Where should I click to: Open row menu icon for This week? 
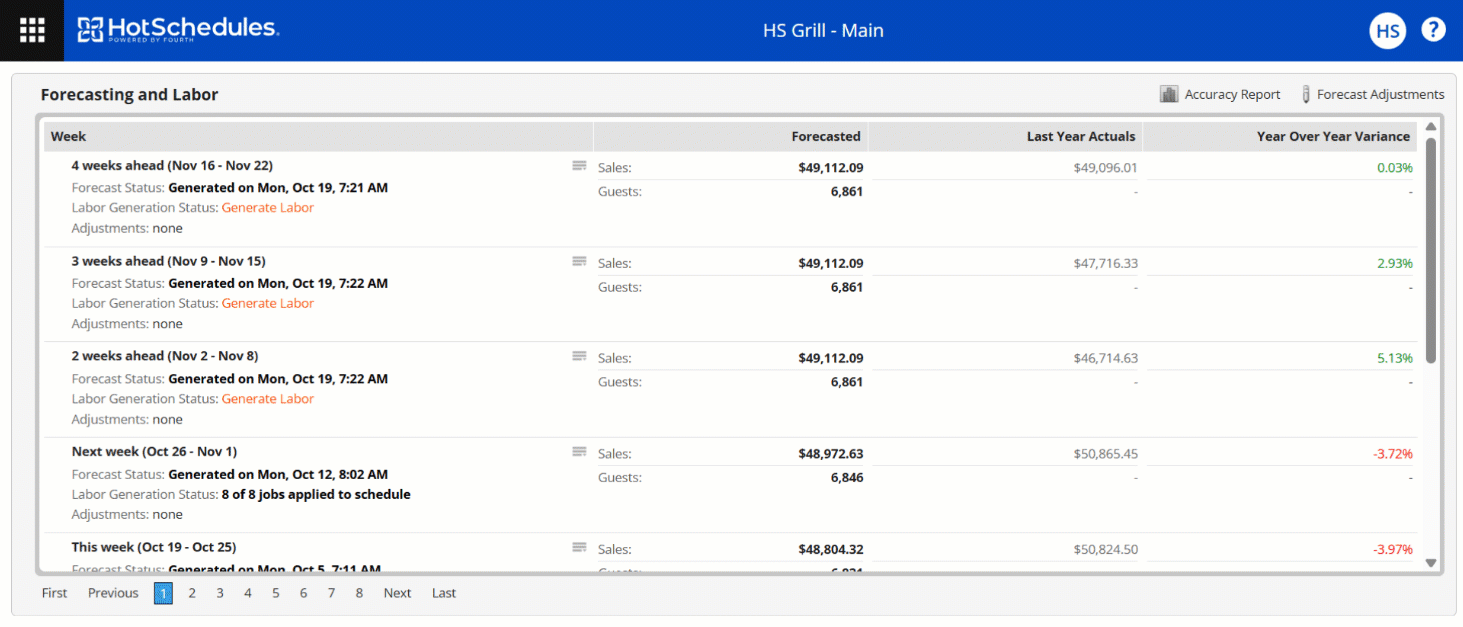[x=579, y=547]
